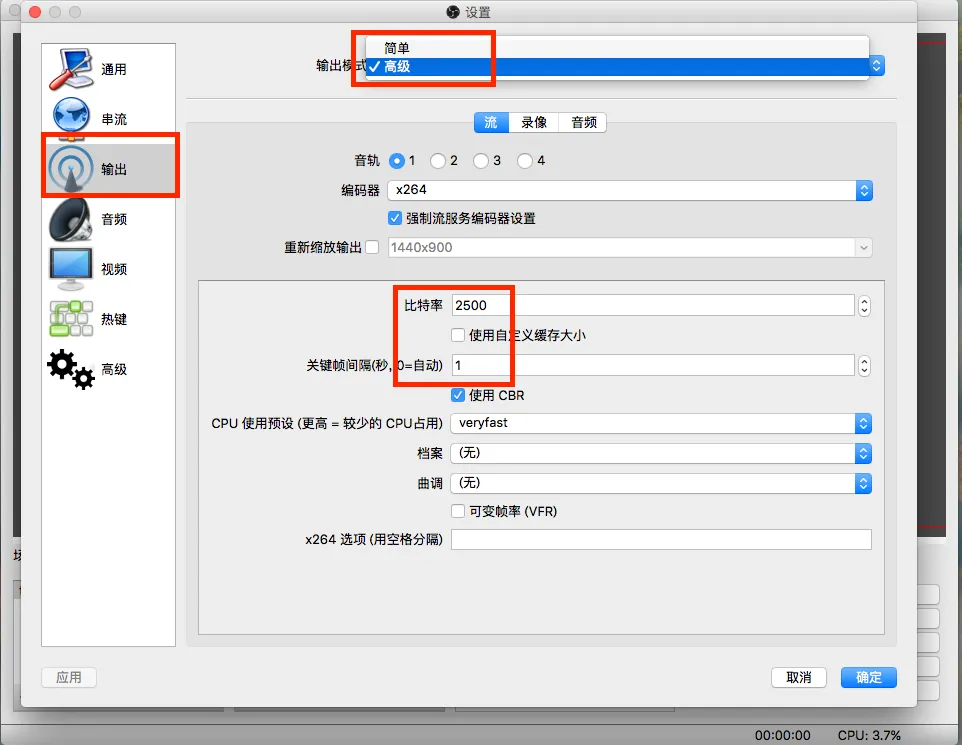Open the 通用 general settings icon
This screenshot has height=745, width=962.
point(71,69)
